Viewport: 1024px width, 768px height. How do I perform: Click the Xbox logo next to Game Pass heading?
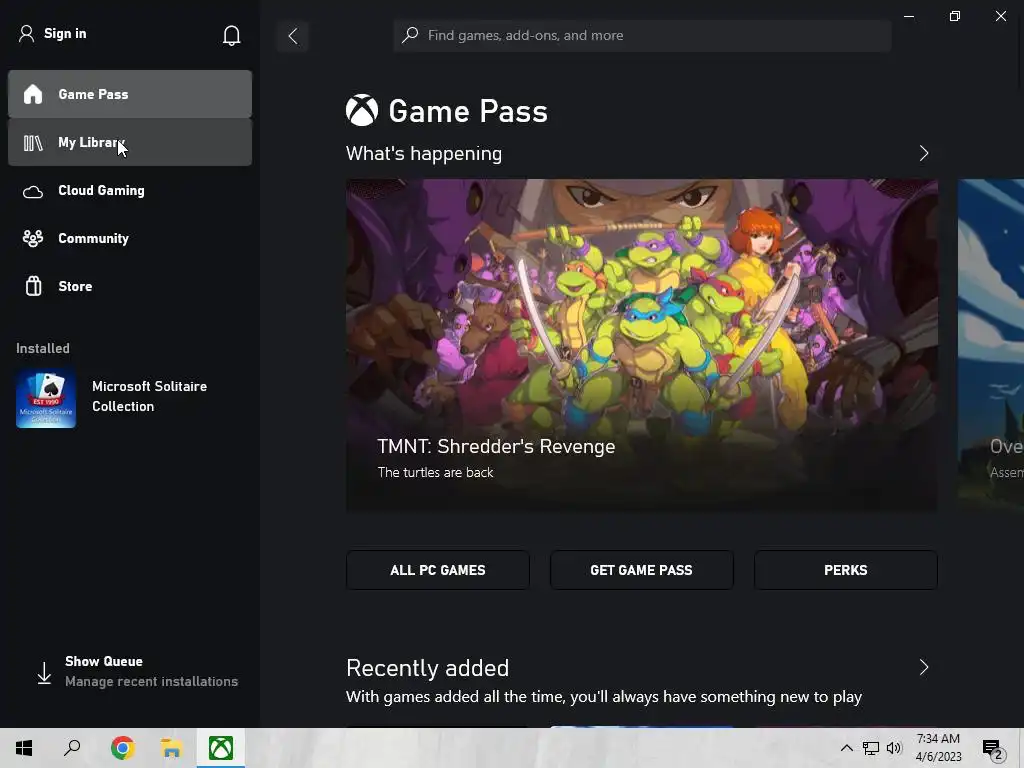[362, 110]
